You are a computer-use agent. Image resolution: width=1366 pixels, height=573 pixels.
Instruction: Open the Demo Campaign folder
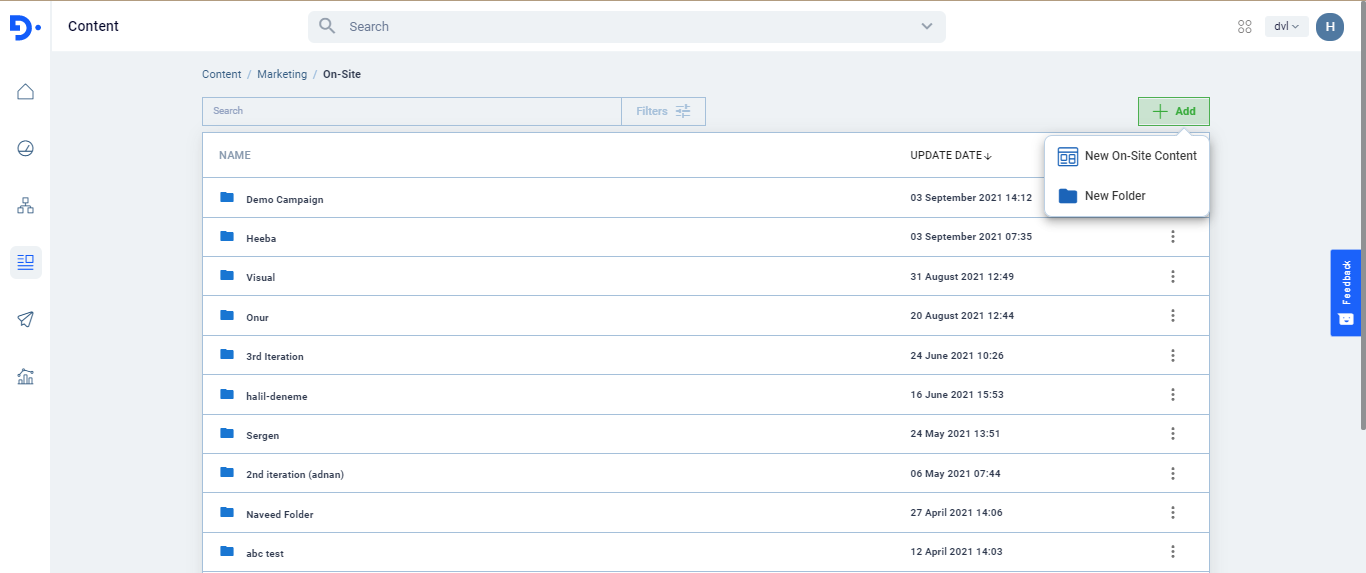(x=284, y=199)
